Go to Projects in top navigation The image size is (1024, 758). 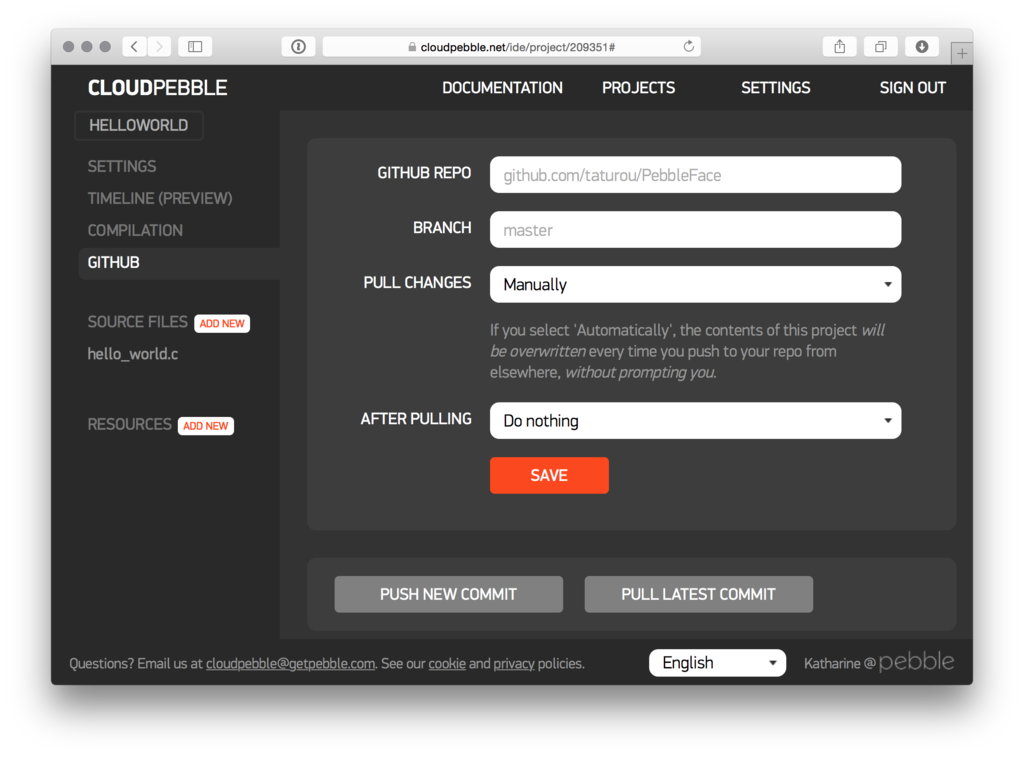point(638,87)
